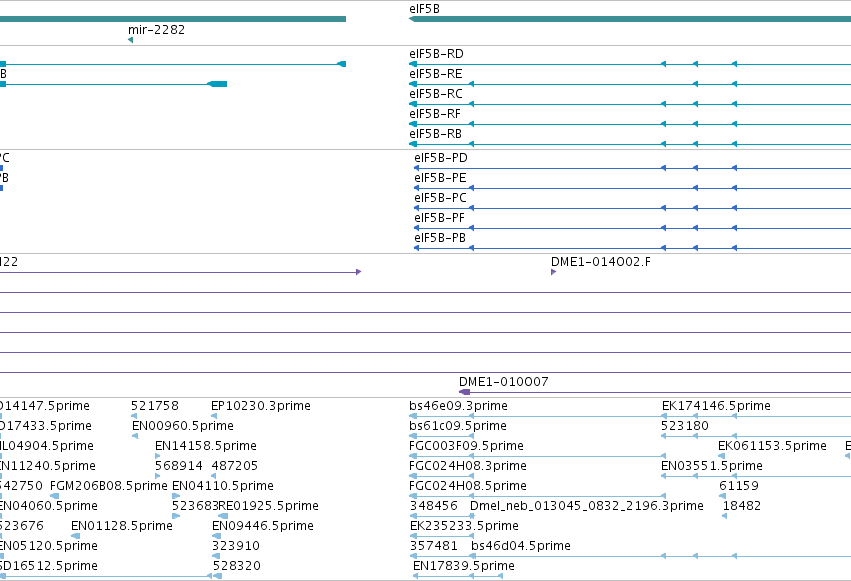Select EST FGM206B08.5prime

(x=109, y=486)
